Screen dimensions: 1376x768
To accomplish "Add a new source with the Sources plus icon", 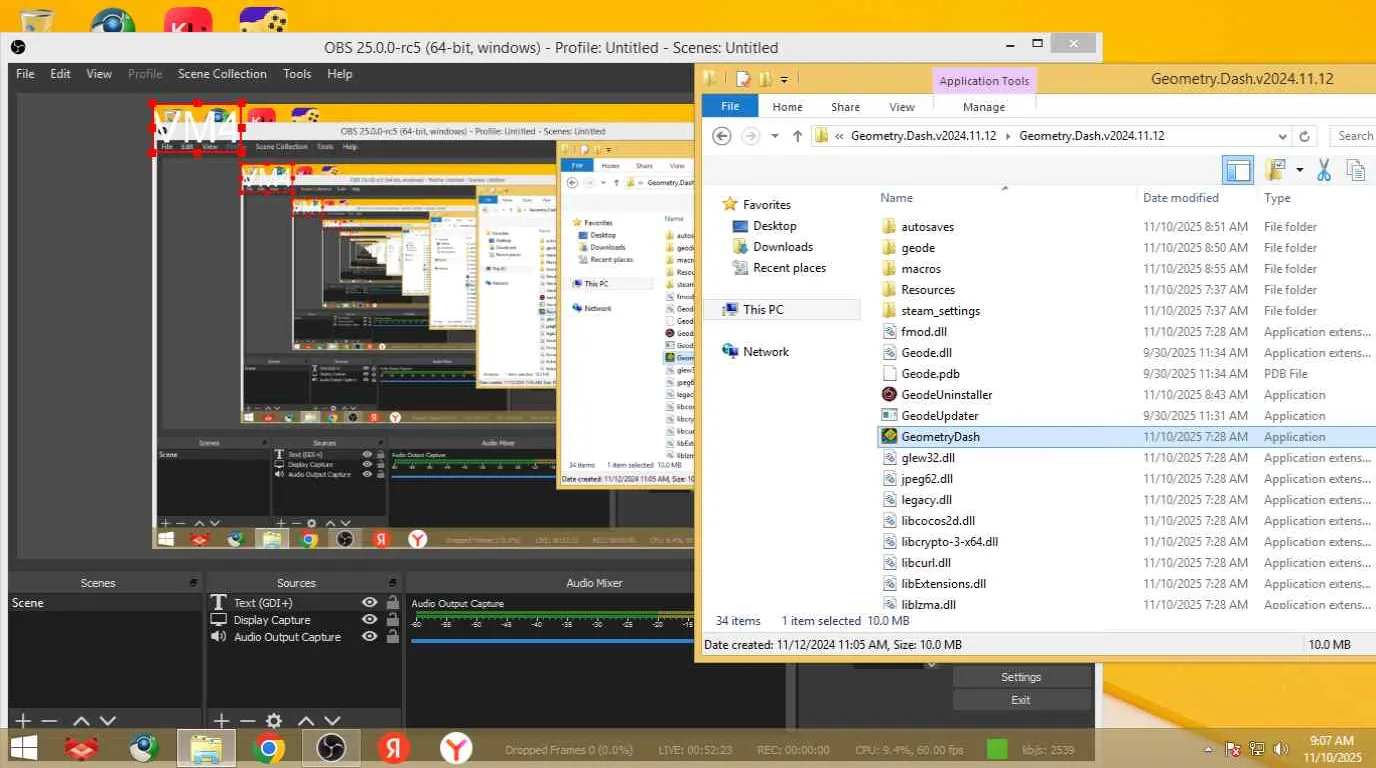I will click(222, 720).
